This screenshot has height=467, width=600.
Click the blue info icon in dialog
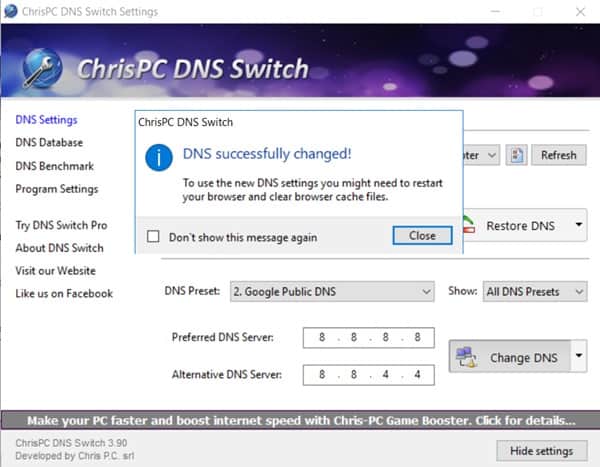click(159, 157)
